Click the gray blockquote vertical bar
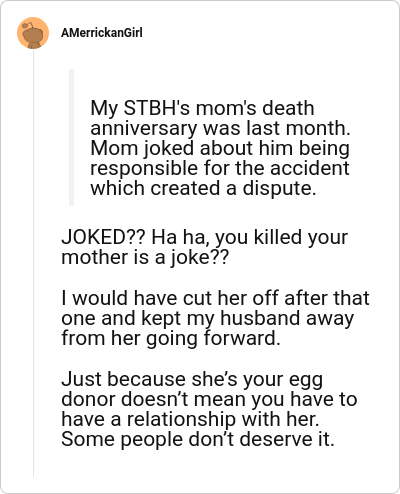Screen dimensions: 400x494 pos(71,137)
